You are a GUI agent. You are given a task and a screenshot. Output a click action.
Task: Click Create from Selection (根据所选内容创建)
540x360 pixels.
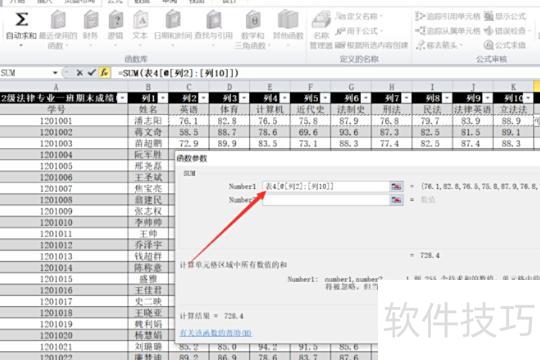point(371,45)
